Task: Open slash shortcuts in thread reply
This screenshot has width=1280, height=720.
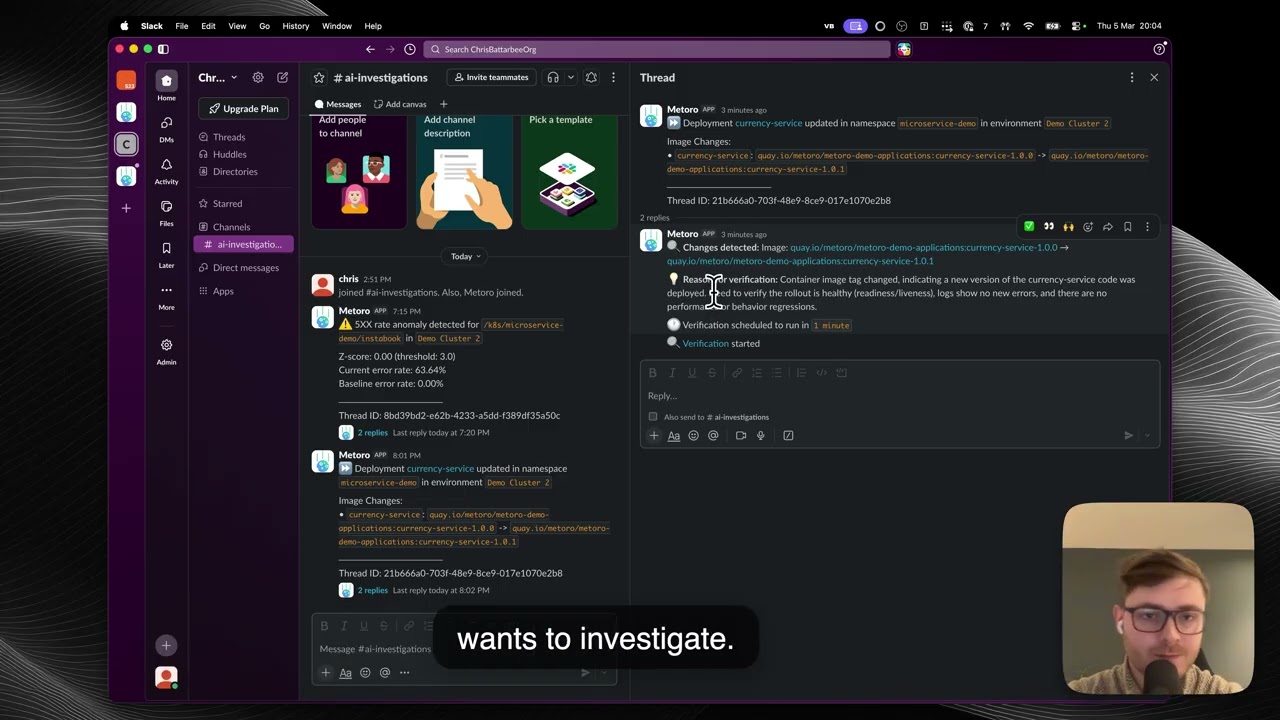Action: click(x=788, y=435)
